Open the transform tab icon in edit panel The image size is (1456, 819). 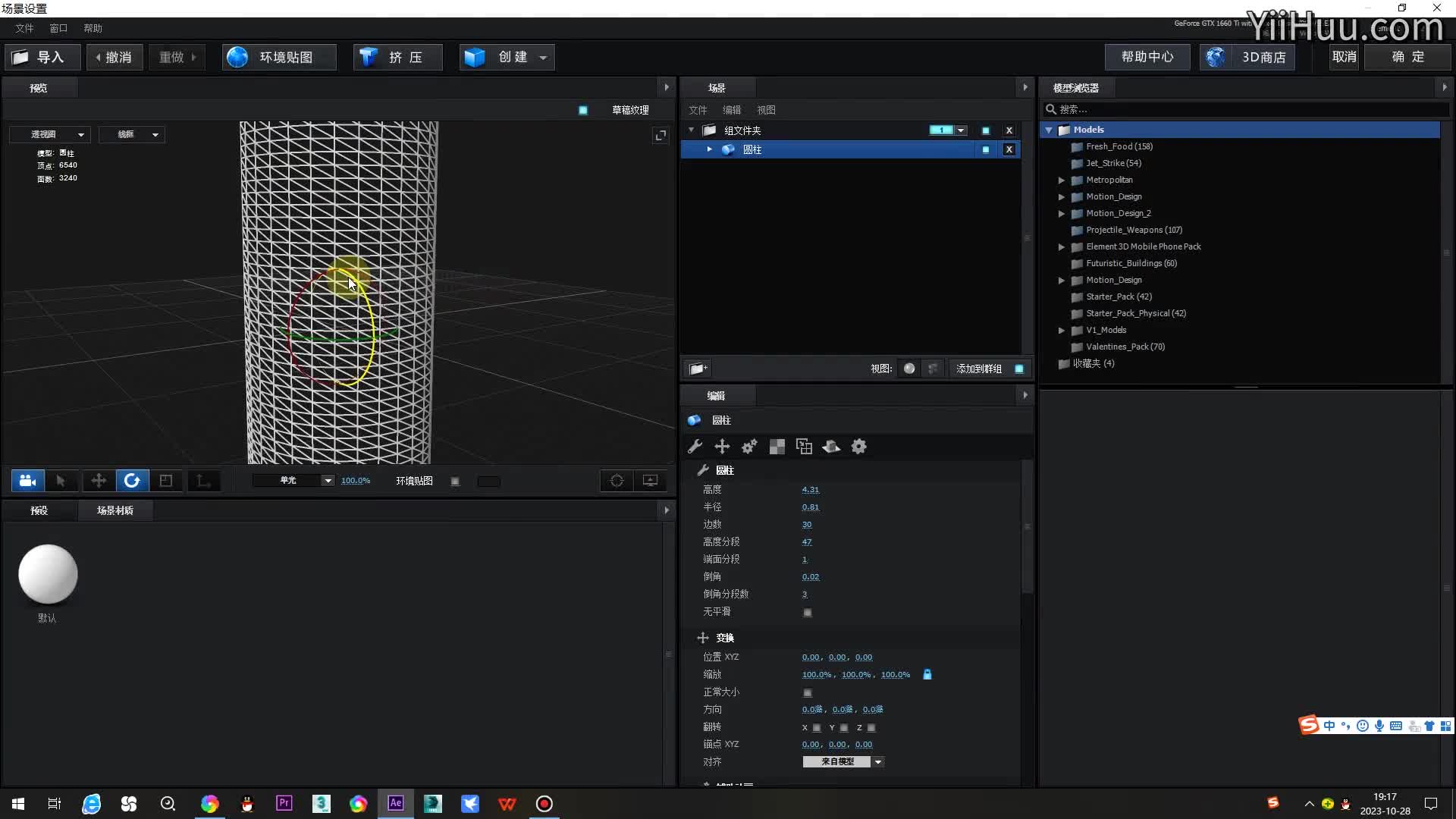pyautogui.click(x=722, y=447)
